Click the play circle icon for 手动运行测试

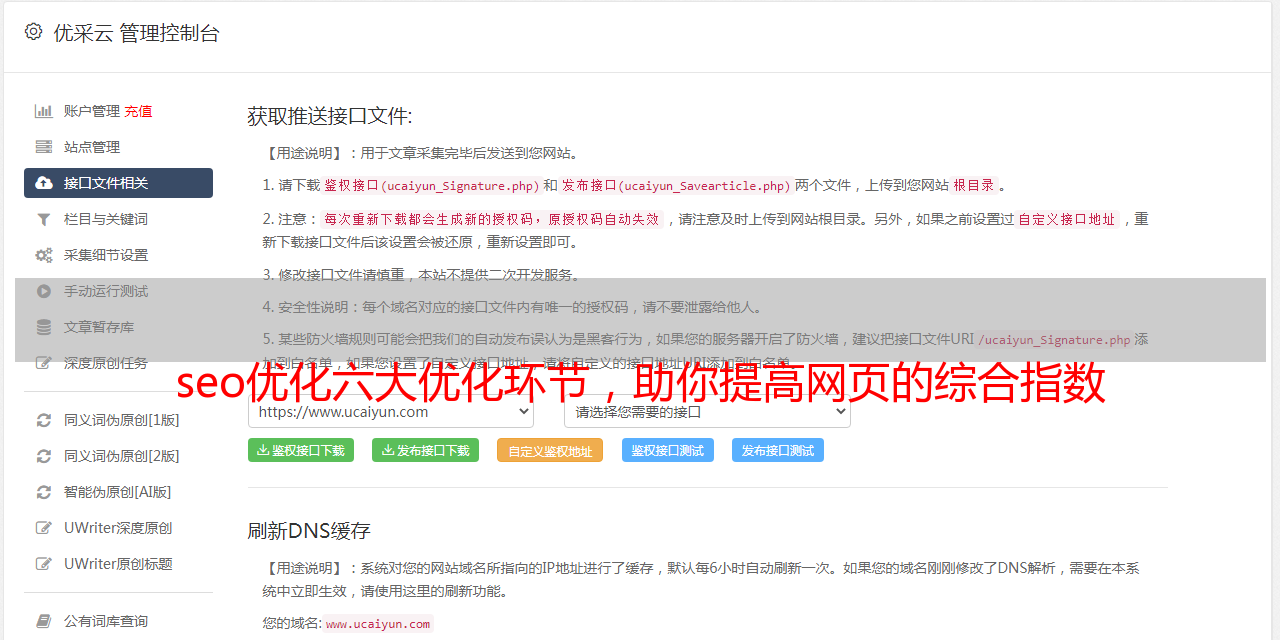point(44,291)
